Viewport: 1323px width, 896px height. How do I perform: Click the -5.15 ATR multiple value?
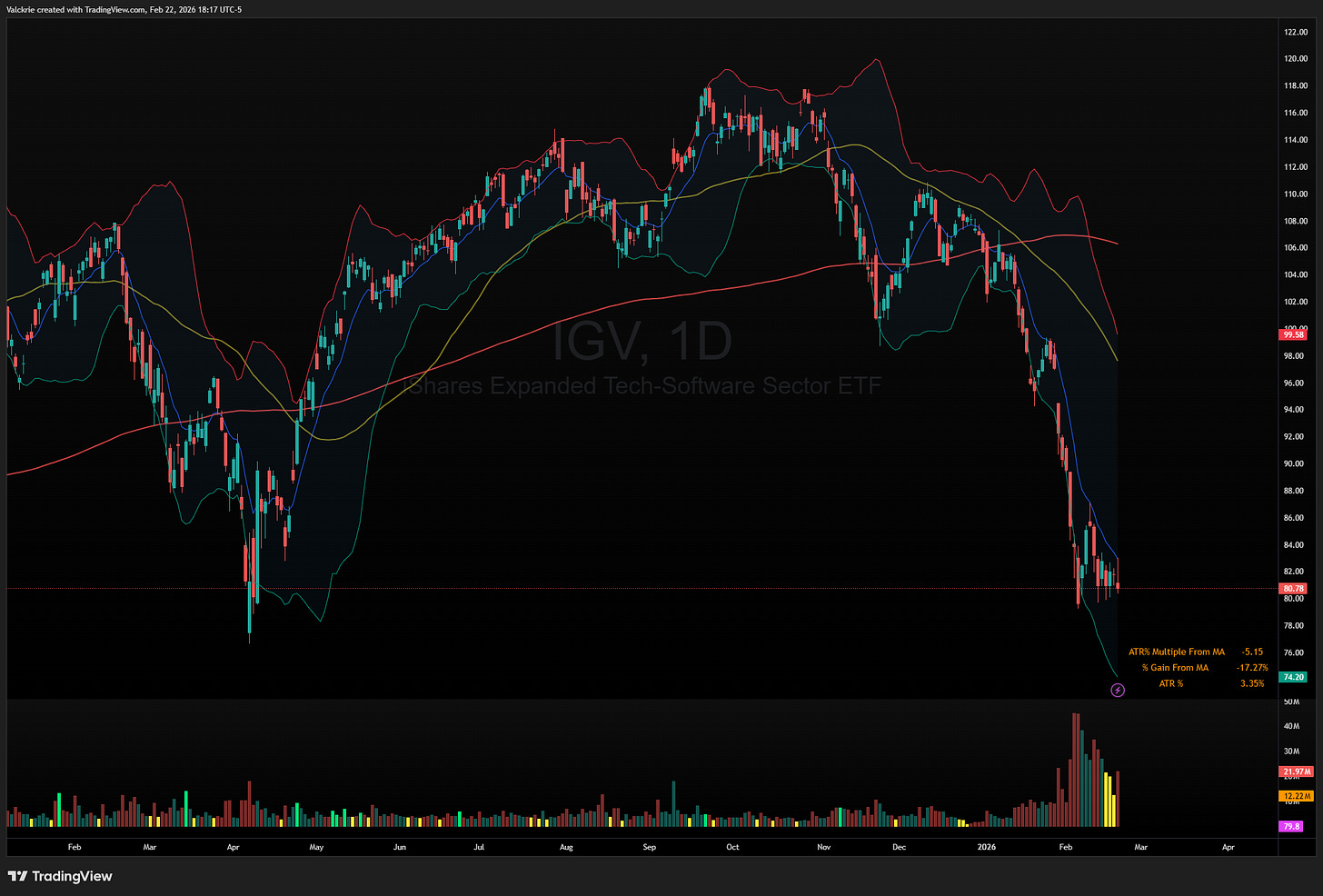tap(1253, 652)
